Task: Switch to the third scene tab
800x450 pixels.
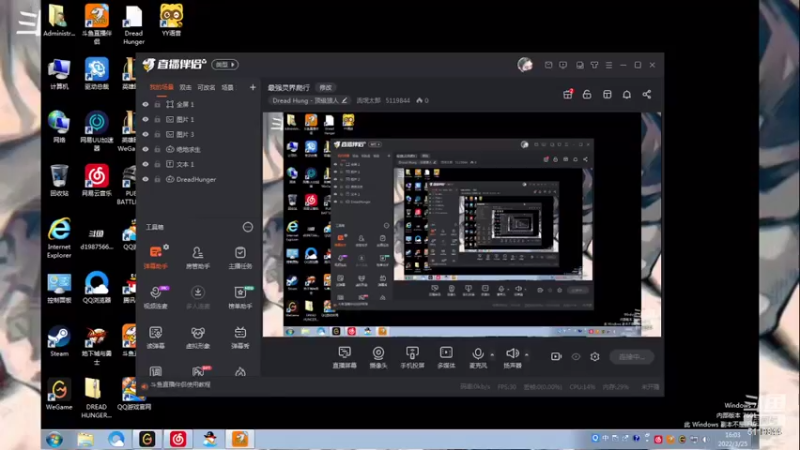Action: point(206,88)
